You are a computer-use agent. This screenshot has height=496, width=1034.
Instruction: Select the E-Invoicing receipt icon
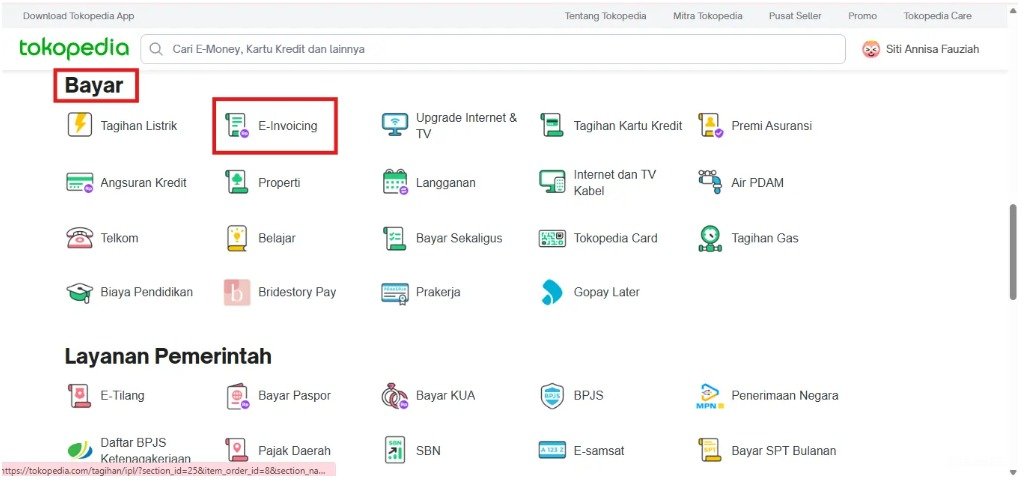(x=237, y=125)
